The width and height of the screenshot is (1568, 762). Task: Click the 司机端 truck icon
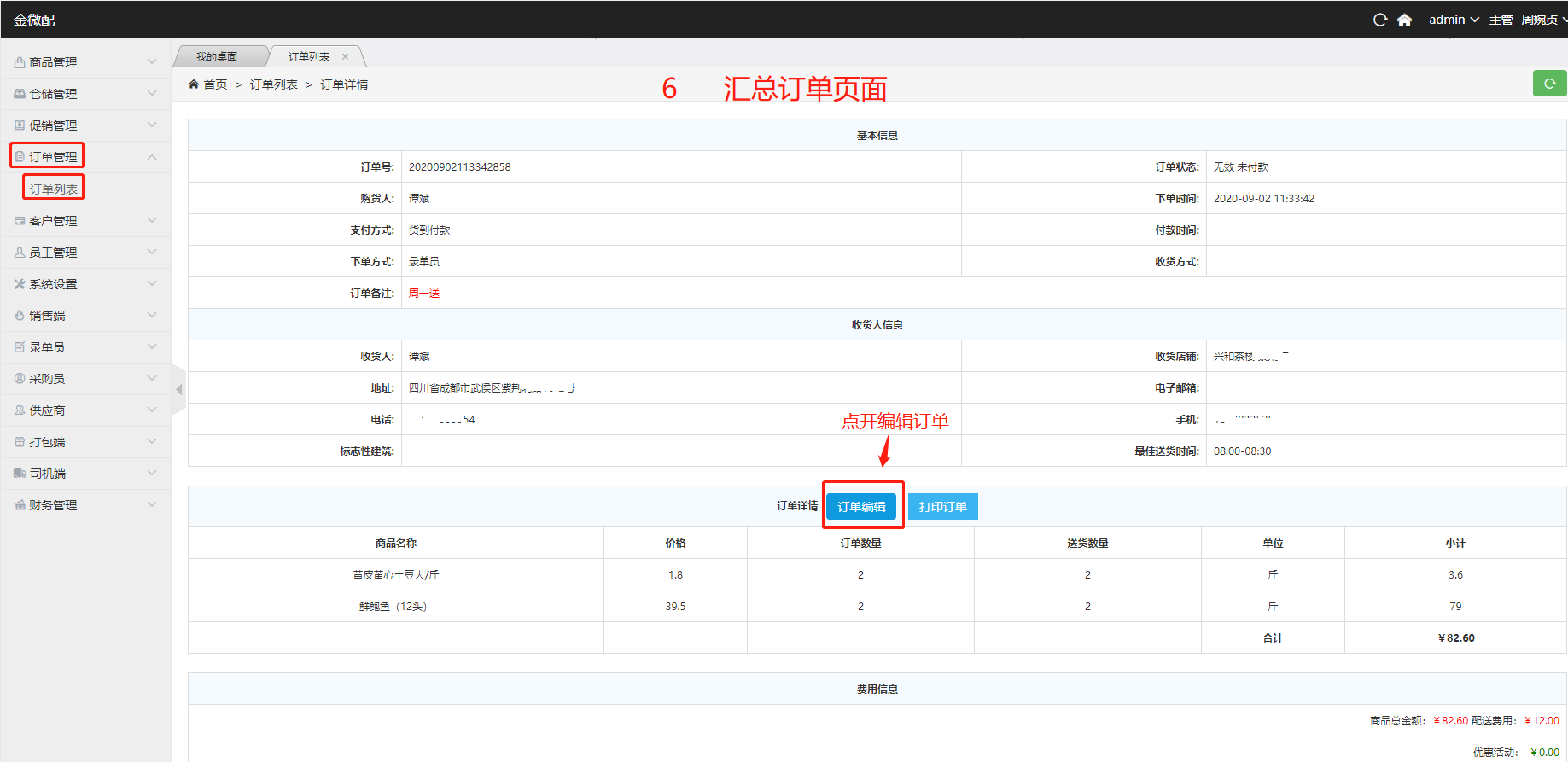[20, 474]
